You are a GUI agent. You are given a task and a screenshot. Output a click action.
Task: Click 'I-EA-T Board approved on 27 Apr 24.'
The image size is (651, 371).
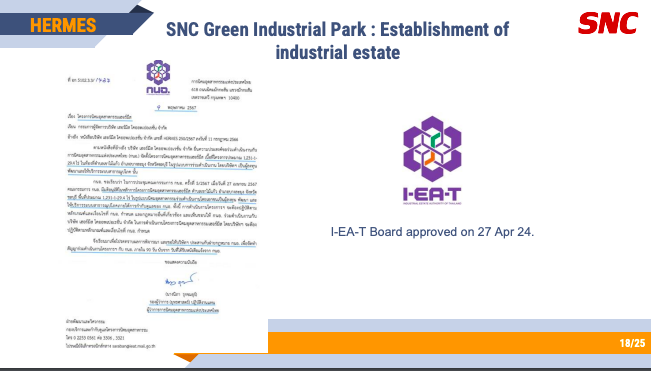(x=432, y=232)
